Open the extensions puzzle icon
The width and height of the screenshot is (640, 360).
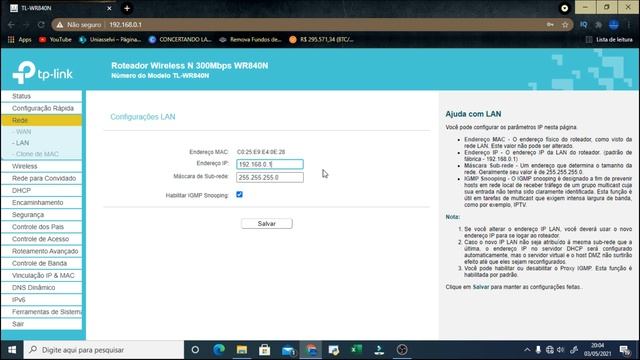point(598,24)
